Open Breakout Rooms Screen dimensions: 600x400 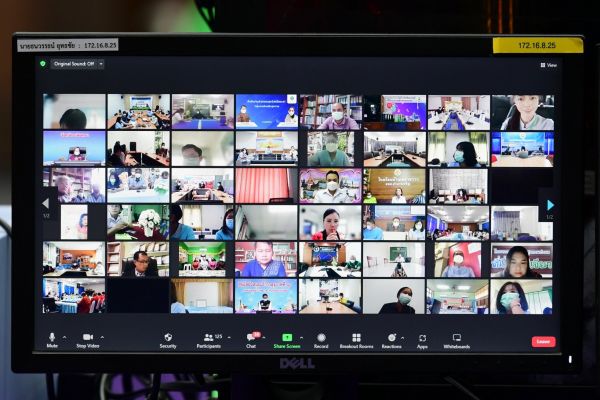coord(356,338)
